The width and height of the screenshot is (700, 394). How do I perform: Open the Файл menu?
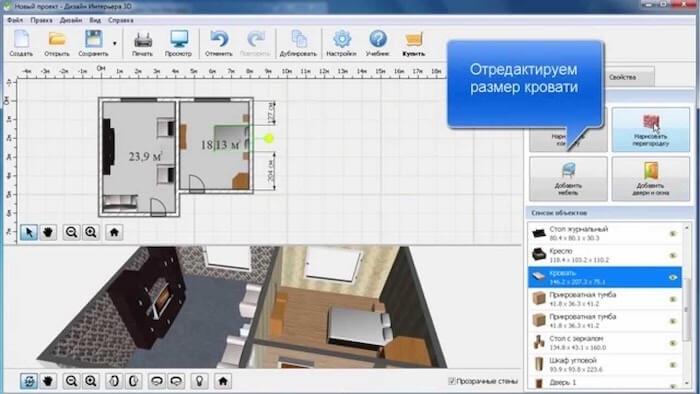(15, 20)
